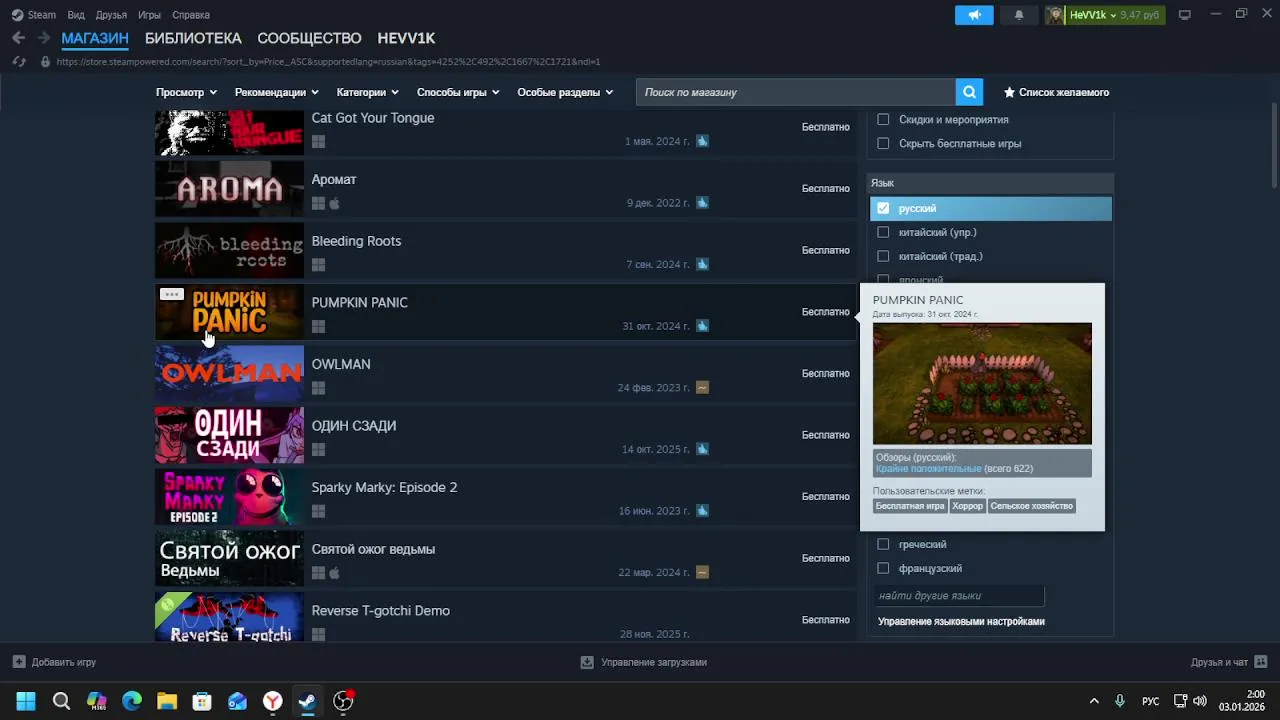Check 'китайский (упр.)' language
The height and width of the screenshot is (720, 1280).
(883, 232)
